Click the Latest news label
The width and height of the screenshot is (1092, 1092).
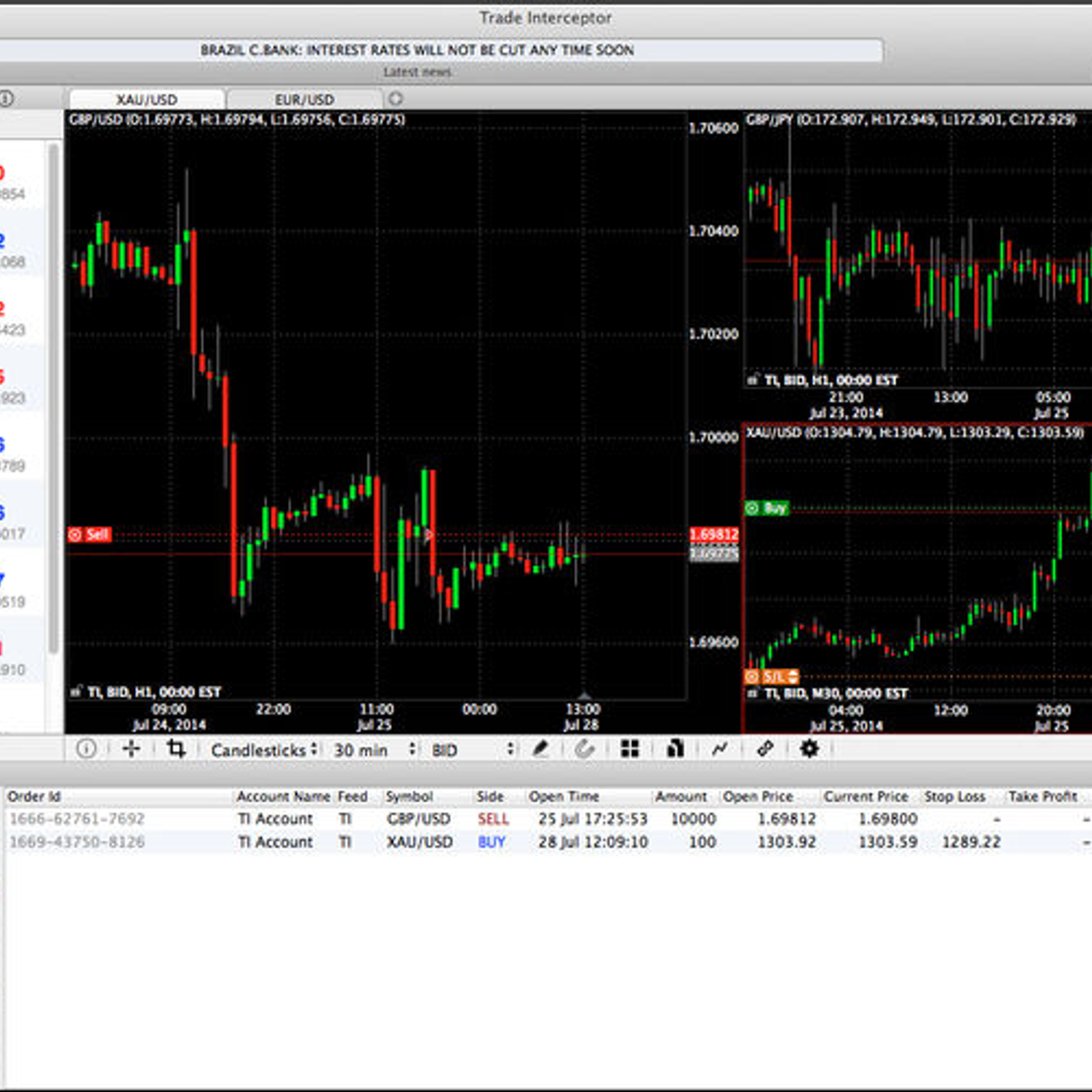coord(417,72)
